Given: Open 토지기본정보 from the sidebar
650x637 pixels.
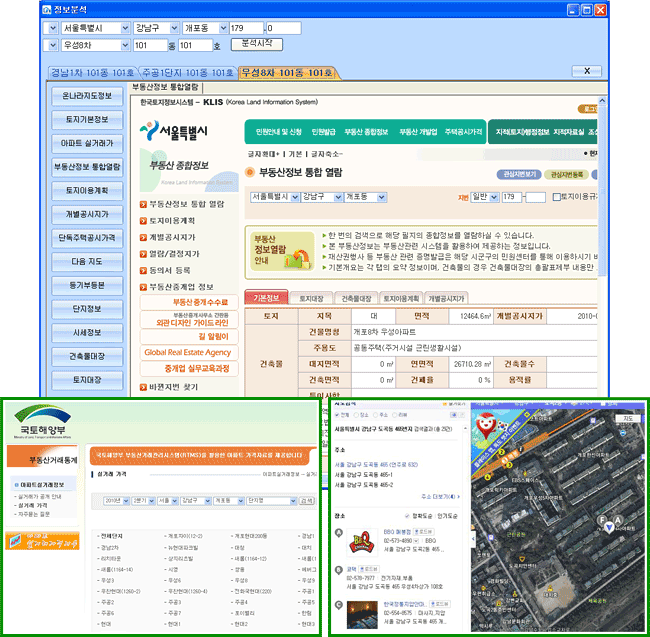Looking at the screenshot, I should [x=87, y=120].
